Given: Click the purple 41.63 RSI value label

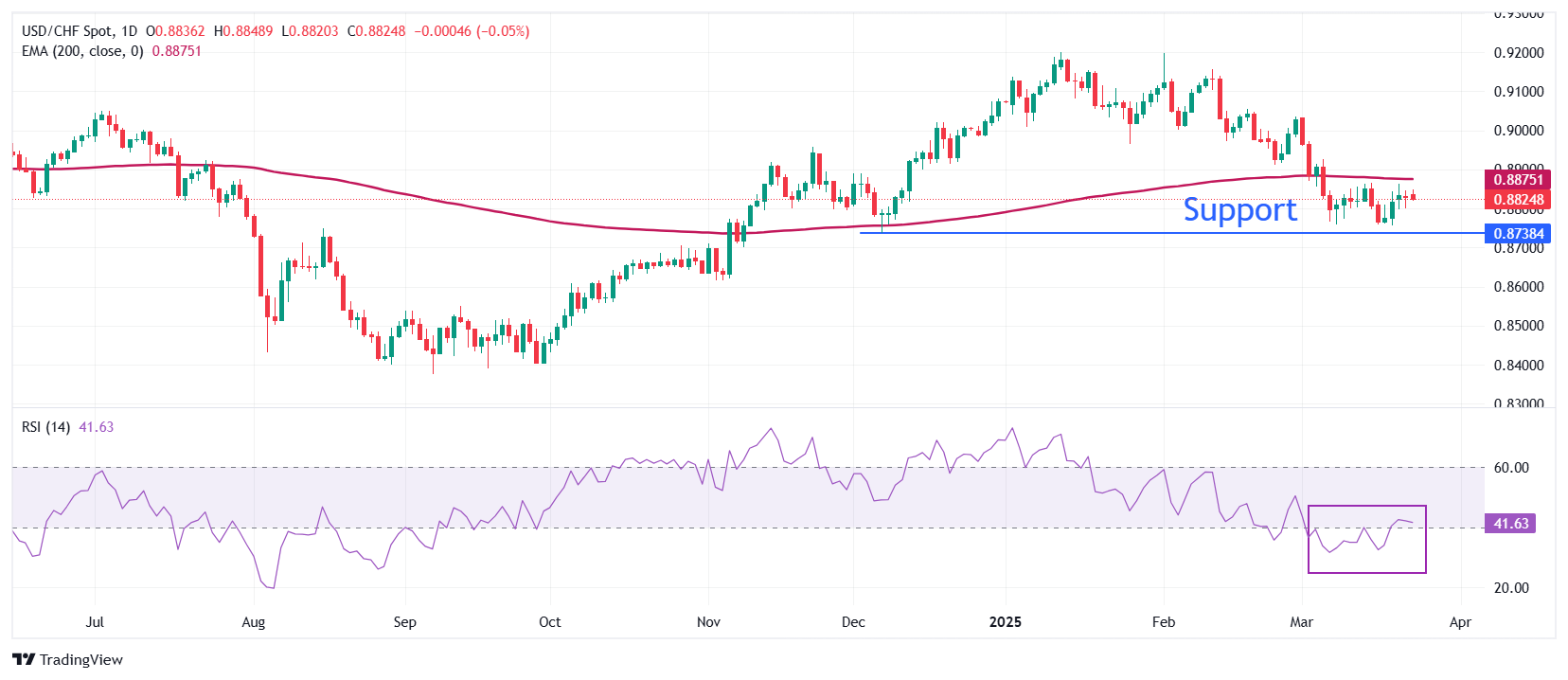Looking at the screenshot, I should 1510,524.
